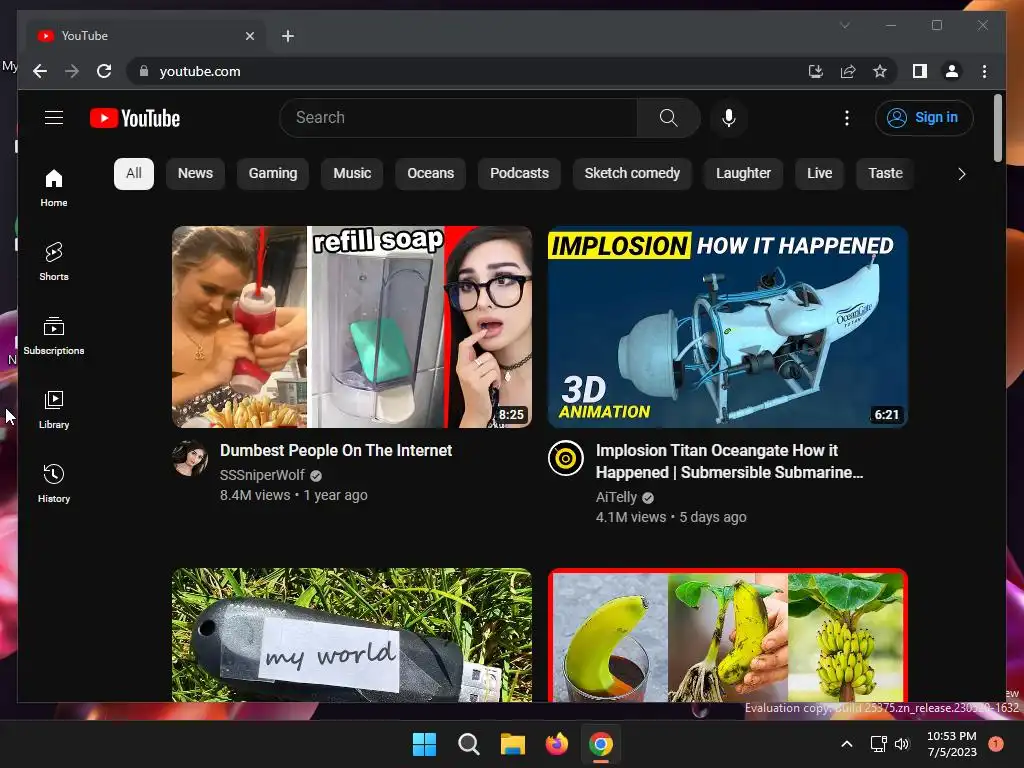This screenshot has height=768, width=1024.
Task: Click in the YouTube Search field
Action: (x=458, y=118)
